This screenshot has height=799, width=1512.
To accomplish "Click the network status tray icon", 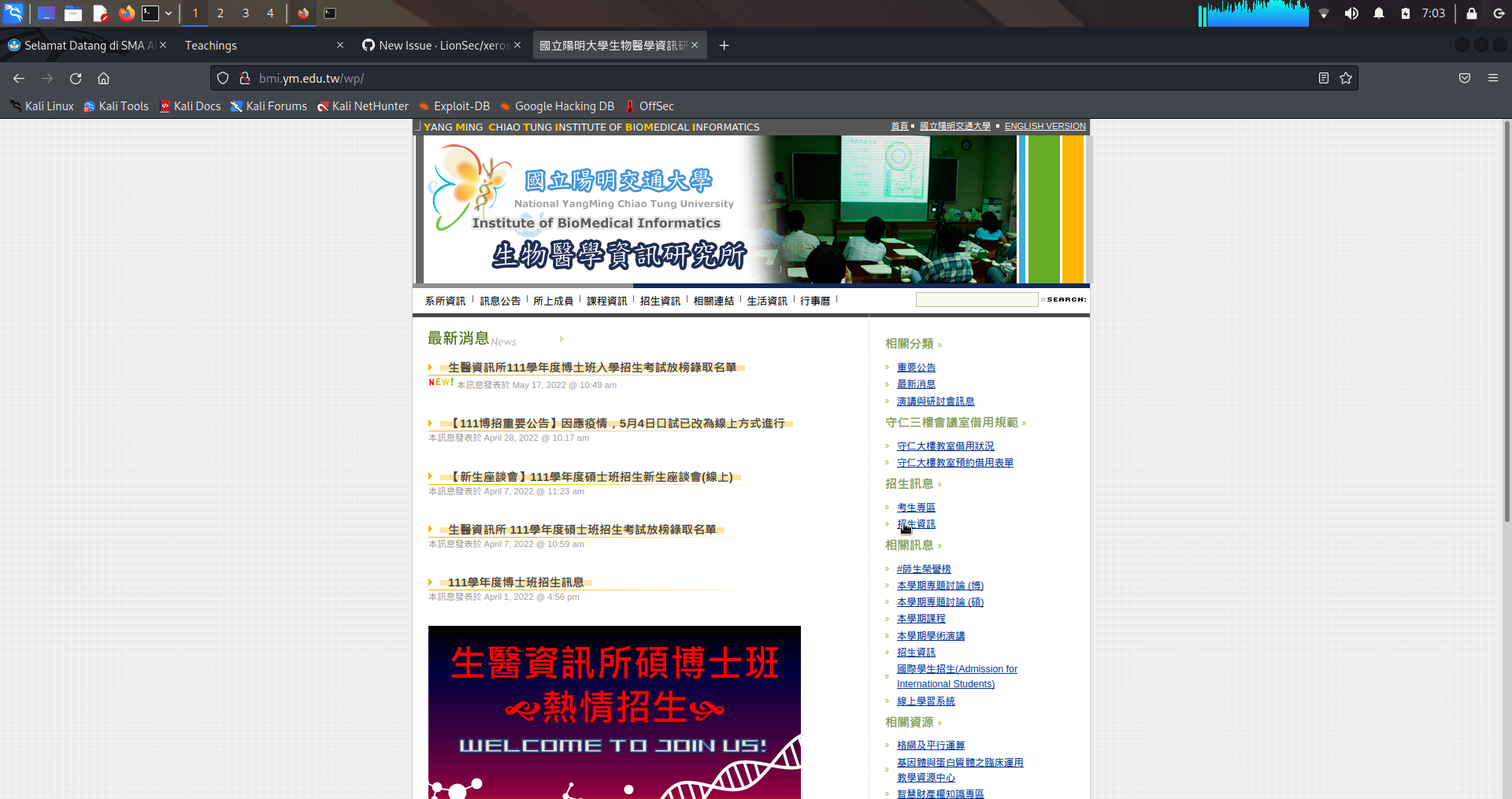I will pyautogui.click(x=1324, y=13).
